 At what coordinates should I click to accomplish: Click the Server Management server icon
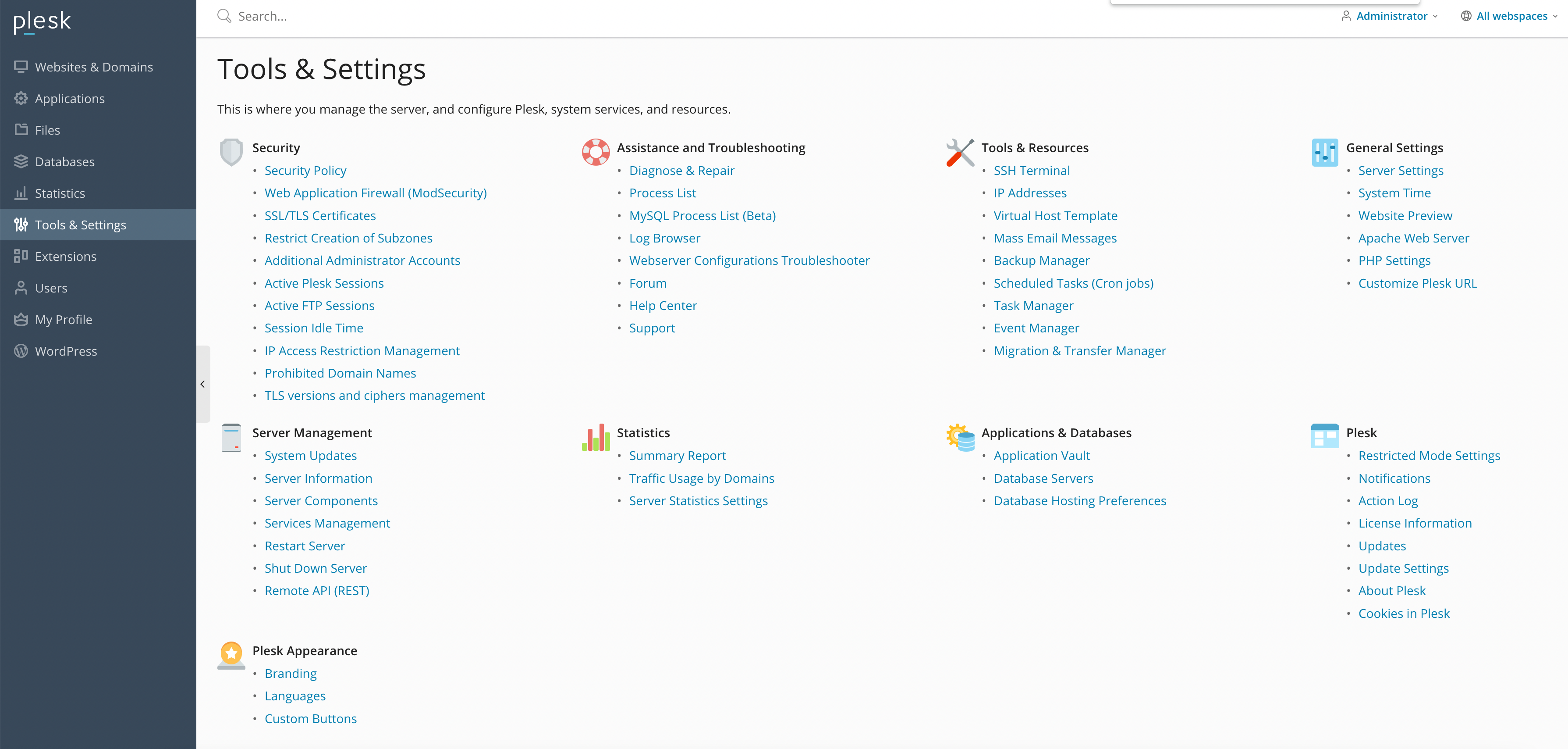pos(231,438)
